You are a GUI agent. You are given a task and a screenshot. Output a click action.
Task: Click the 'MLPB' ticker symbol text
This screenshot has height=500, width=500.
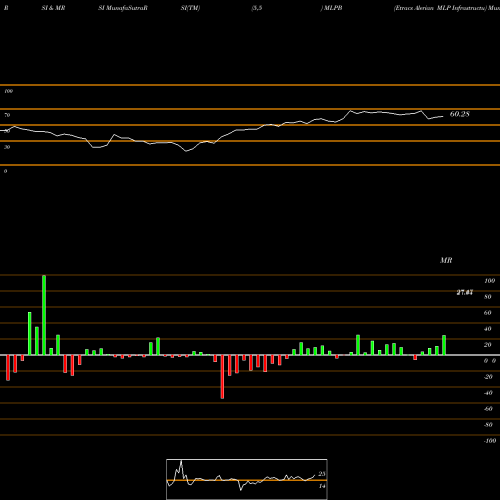pyautogui.click(x=333, y=8)
